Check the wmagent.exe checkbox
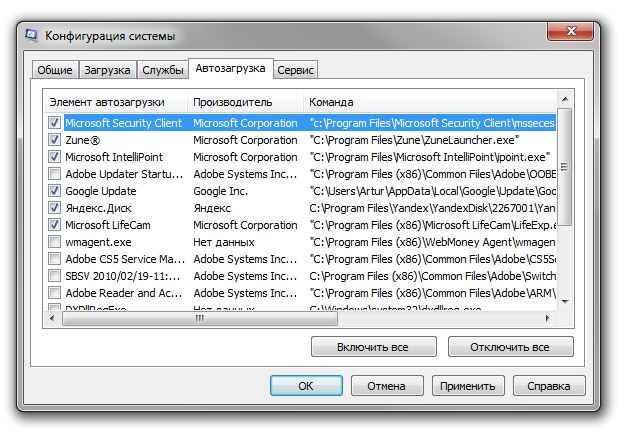 54,242
